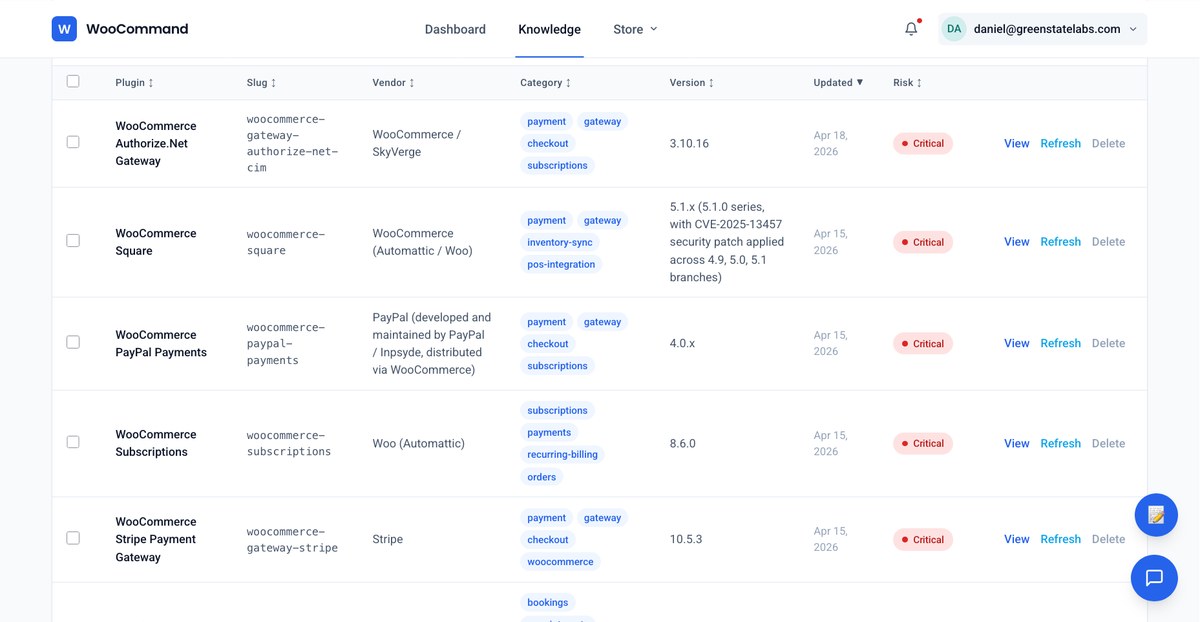Sort by Version column arrows

tap(711, 83)
